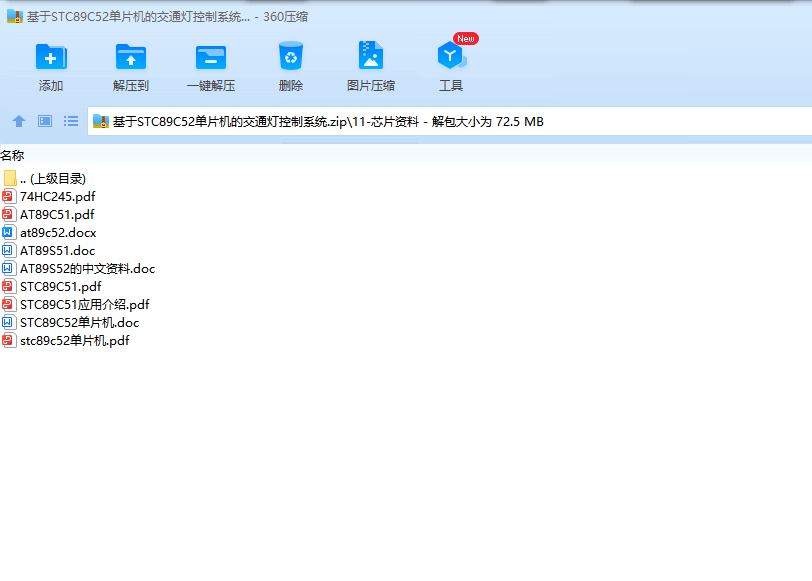
Task: Select the file name 74HC245.pdf
Action: click(x=57, y=197)
